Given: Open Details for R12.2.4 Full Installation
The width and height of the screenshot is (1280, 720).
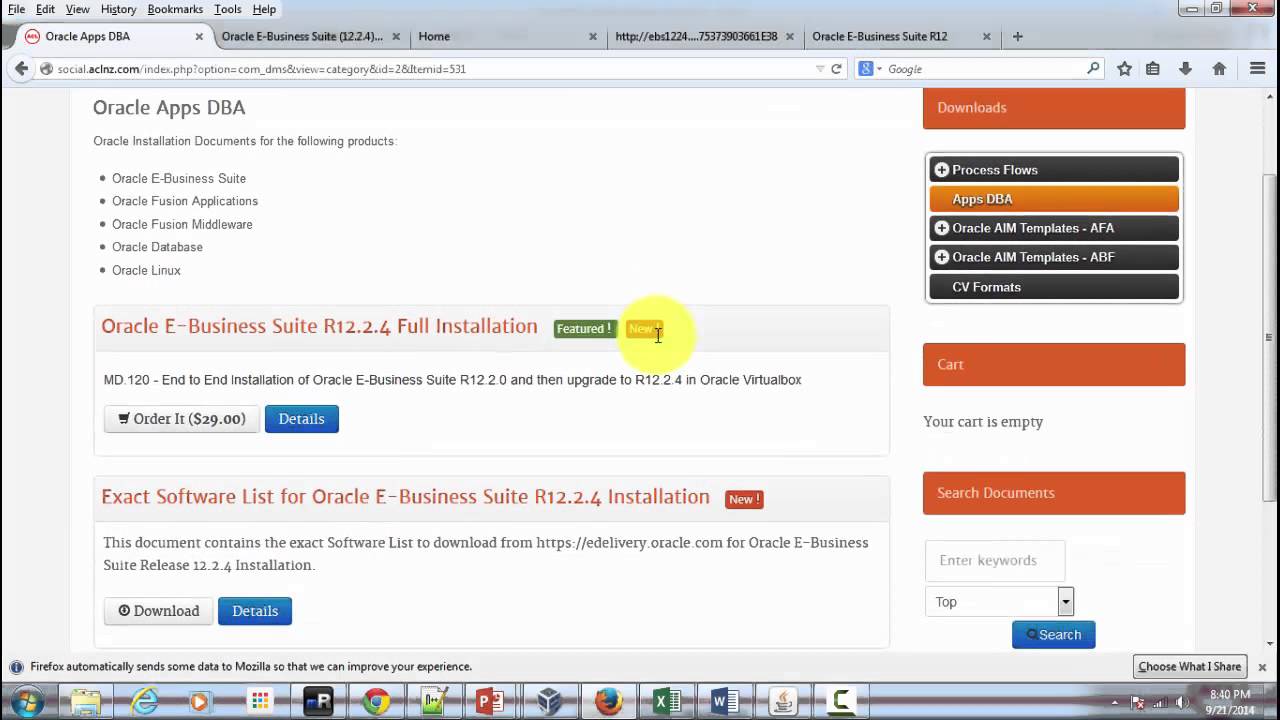Looking at the screenshot, I should pyautogui.click(x=301, y=419).
